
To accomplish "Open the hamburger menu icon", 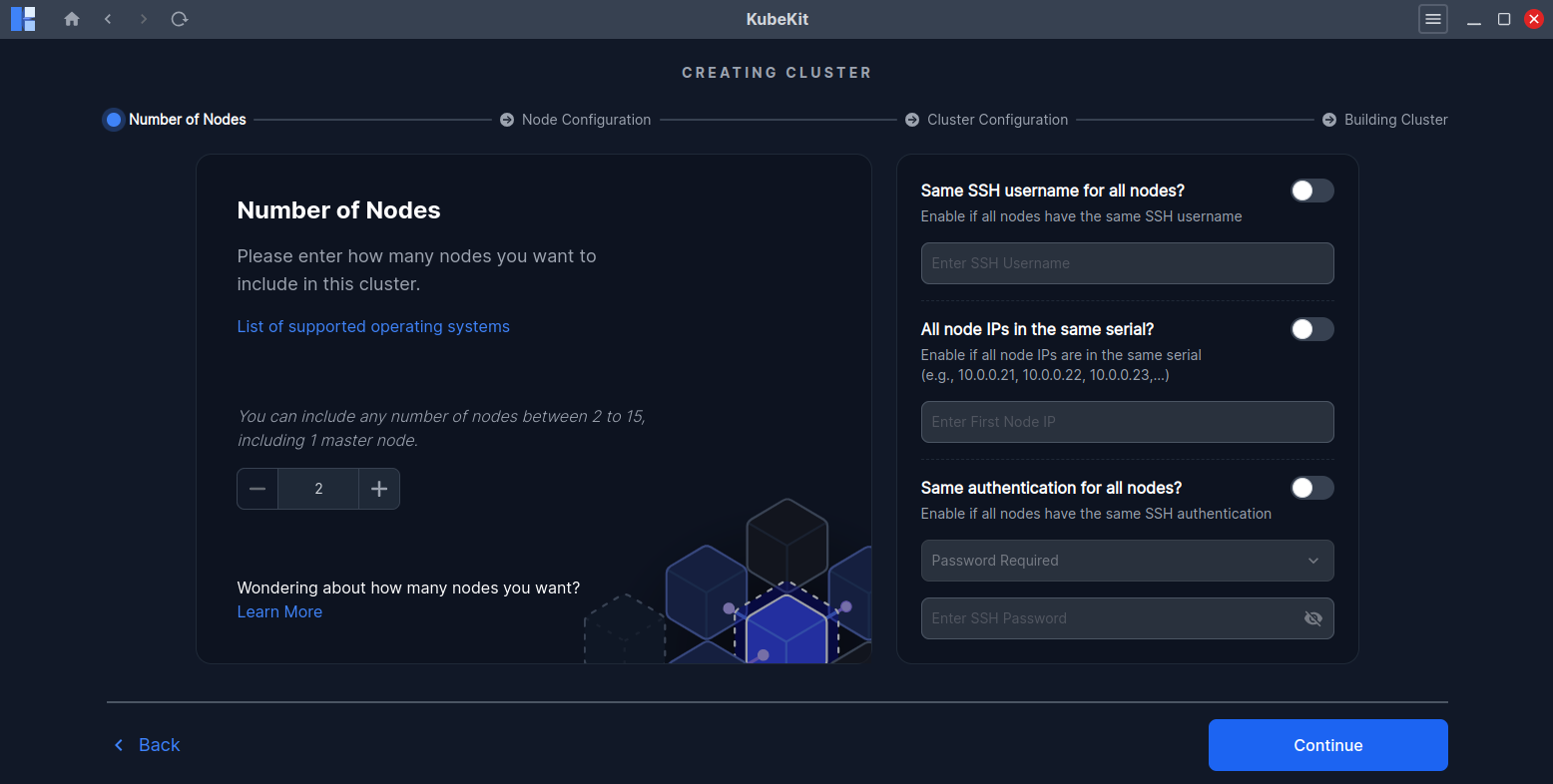I will point(1433,19).
